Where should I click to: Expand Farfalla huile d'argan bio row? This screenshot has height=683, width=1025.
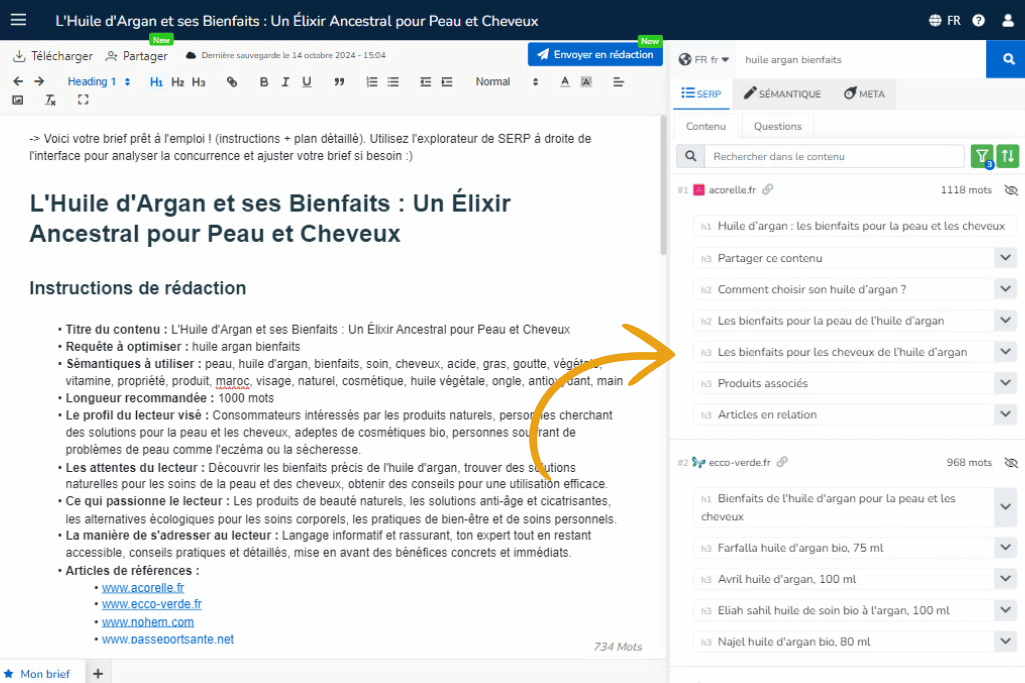pos(1005,548)
